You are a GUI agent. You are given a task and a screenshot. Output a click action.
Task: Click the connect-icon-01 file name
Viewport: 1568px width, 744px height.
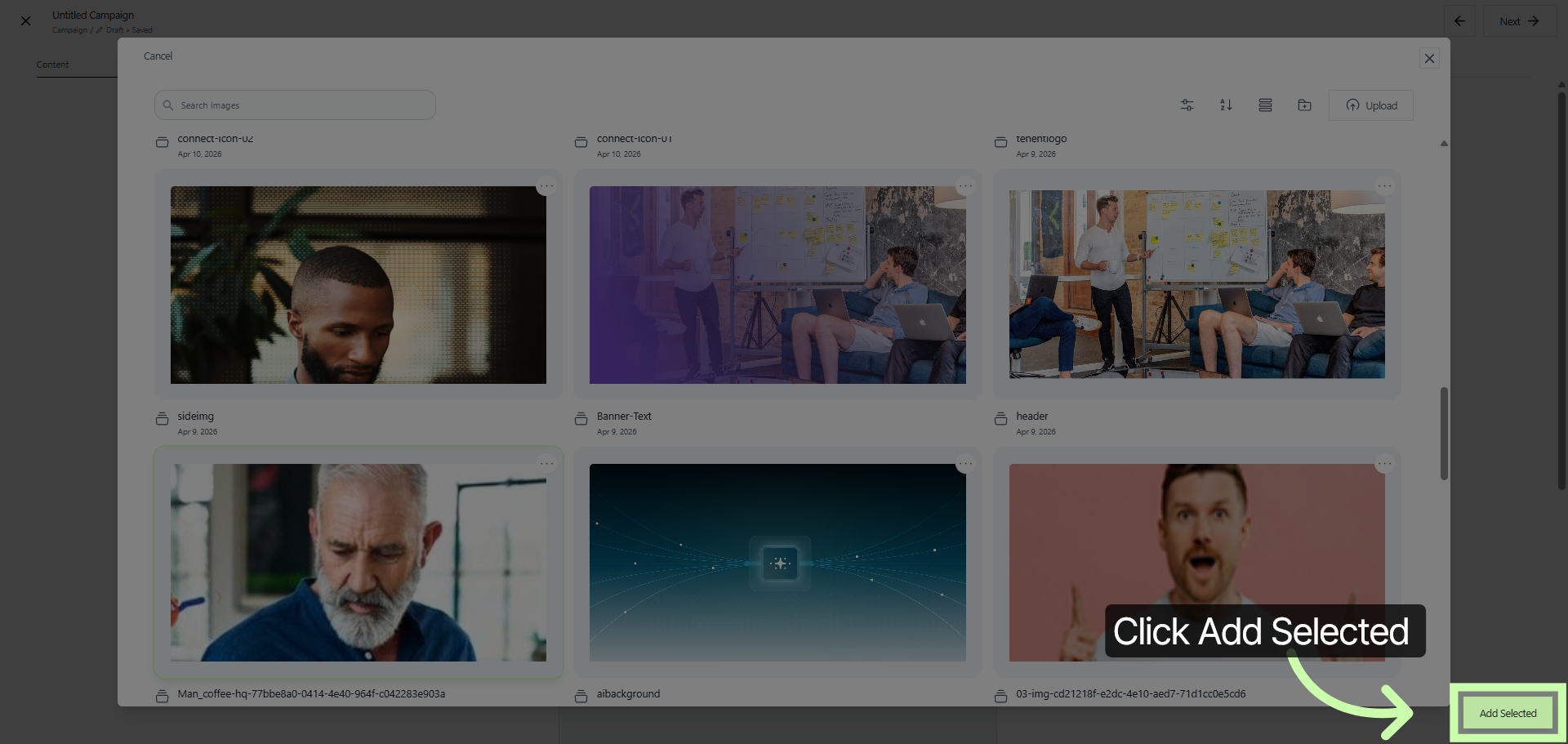pyautogui.click(x=634, y=139)
